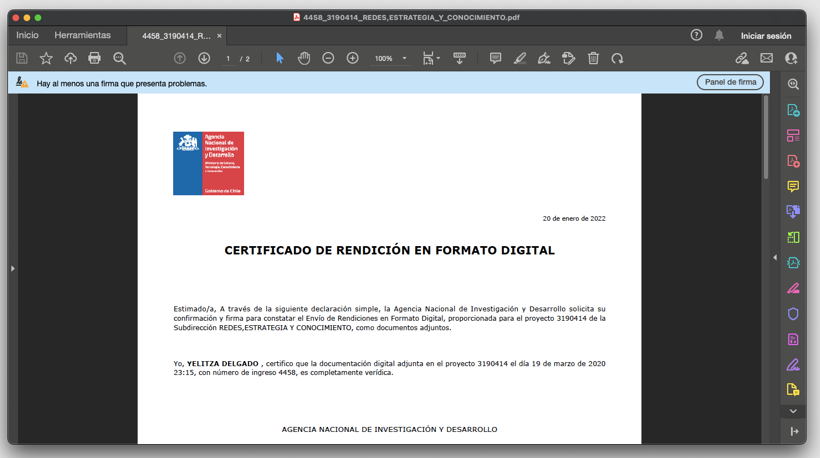
Task: Delete with the trash can icon
Action: [x=593, y=58]
